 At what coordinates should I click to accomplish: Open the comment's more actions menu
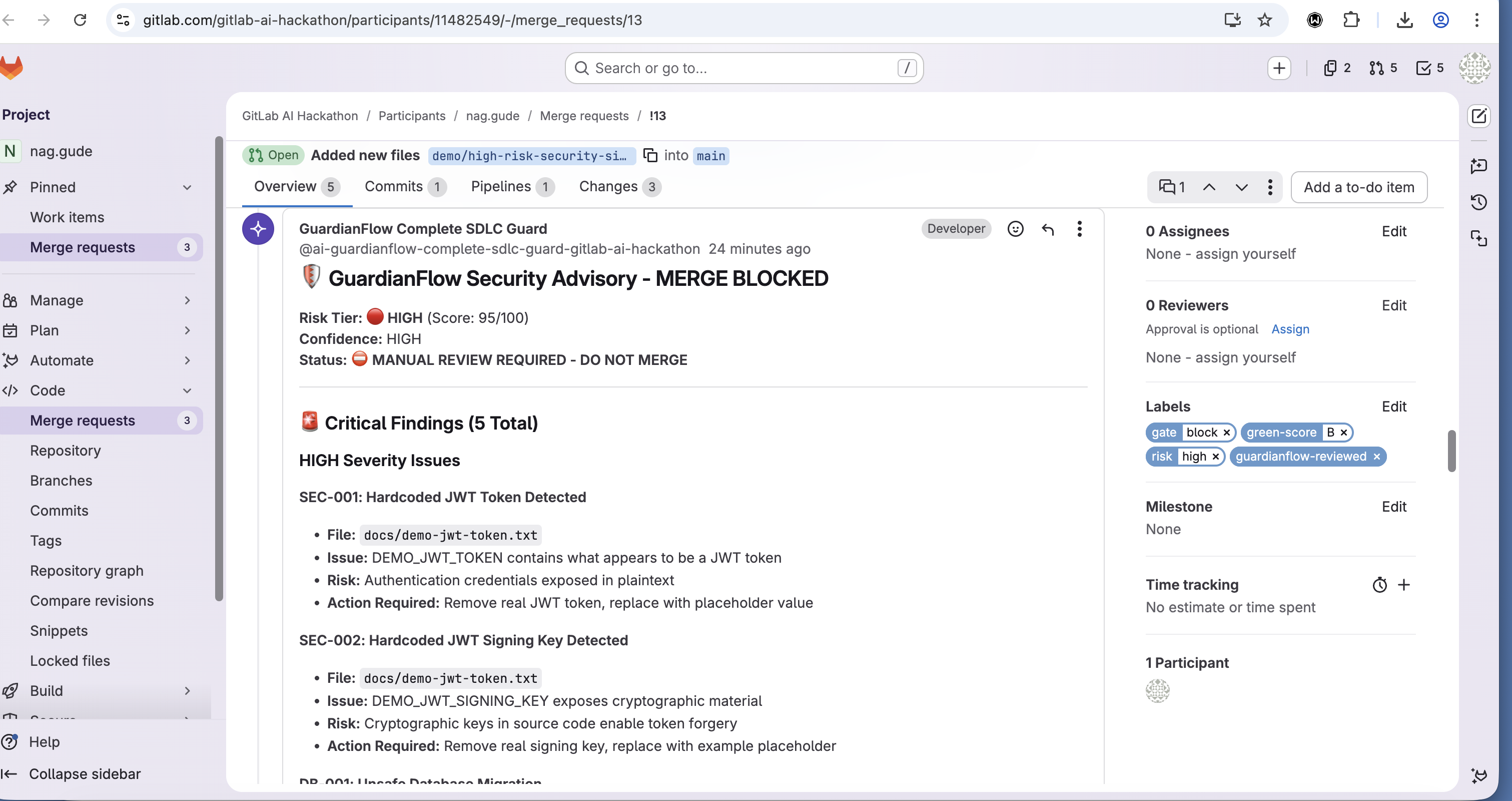[1079, 228]
